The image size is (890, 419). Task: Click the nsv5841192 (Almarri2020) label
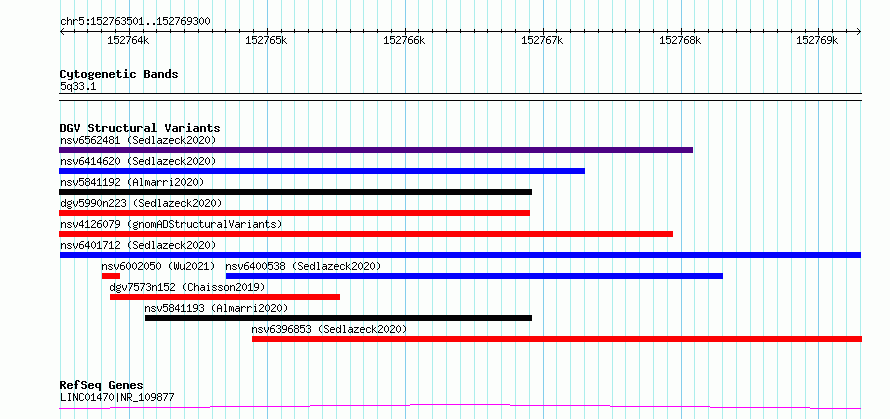tap(132, 182)
